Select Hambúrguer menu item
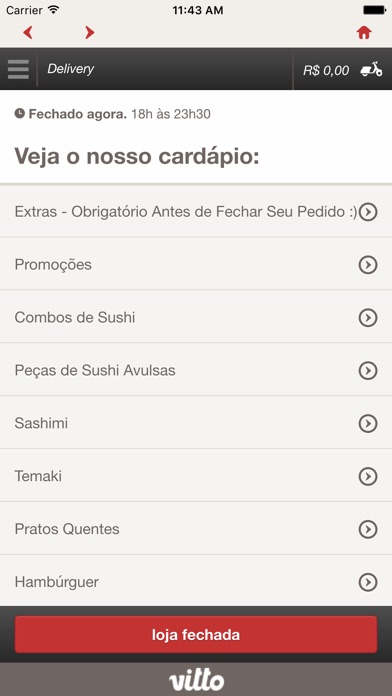Viewport: 392px width, 696px height. coord(196,581)
